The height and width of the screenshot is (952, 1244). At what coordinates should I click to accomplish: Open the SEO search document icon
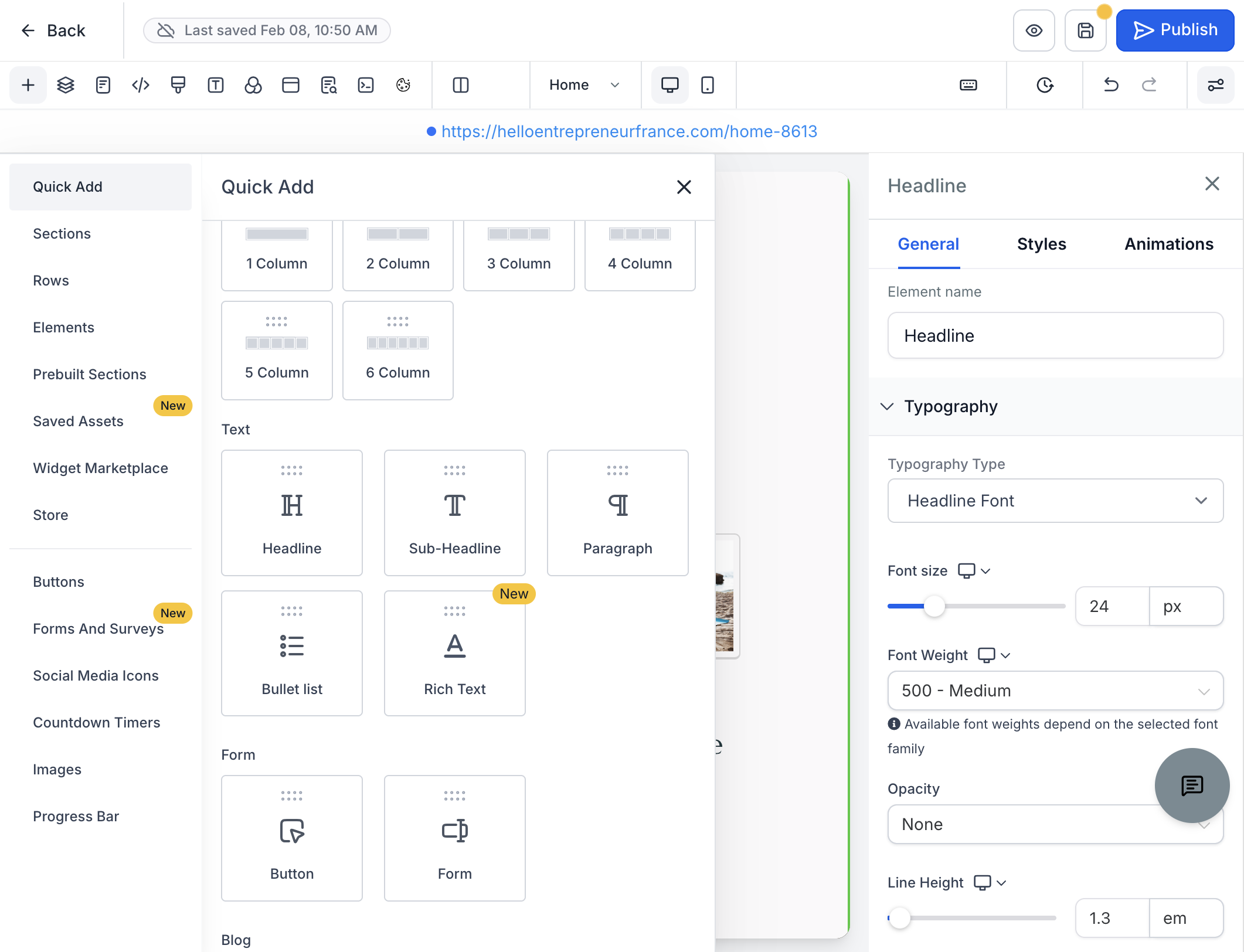pos(328,85)
